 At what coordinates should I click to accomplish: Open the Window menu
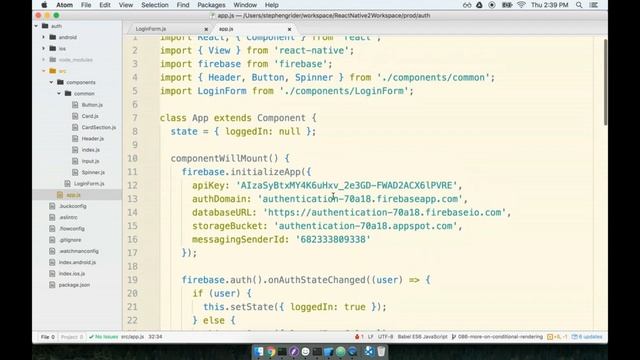coord(245,5)
